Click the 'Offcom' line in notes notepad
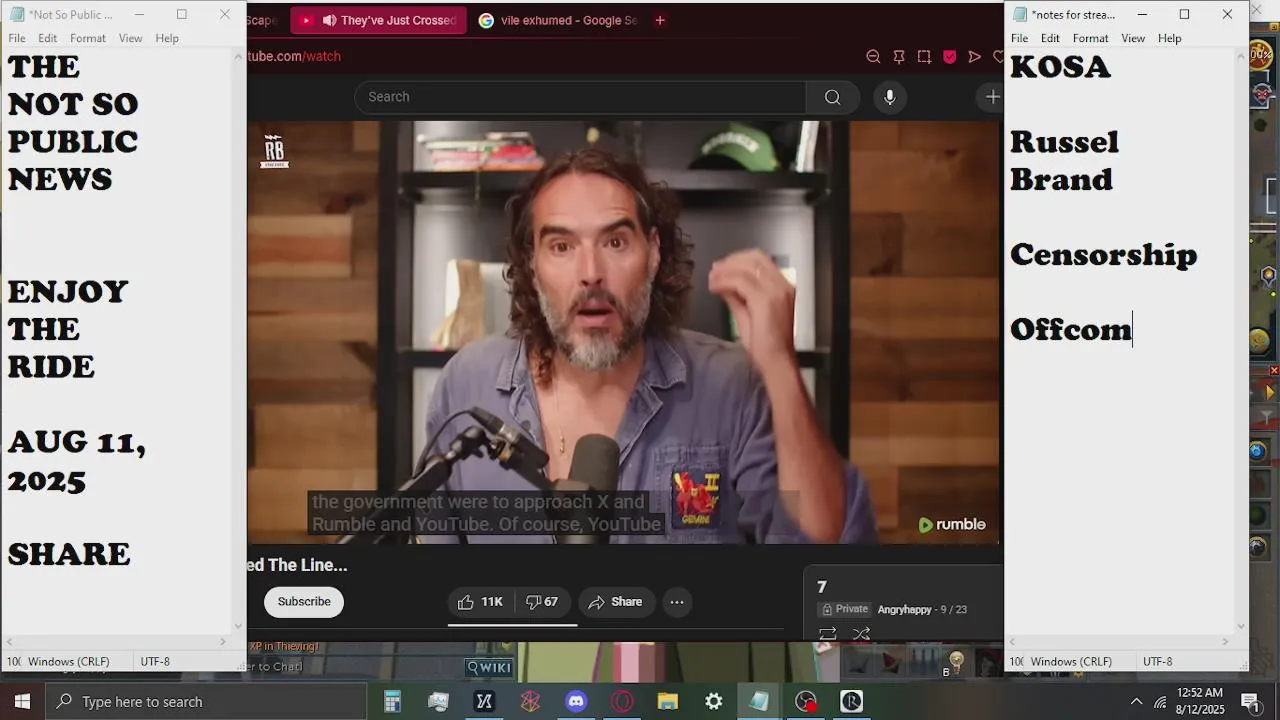Image resolution: width=1280 pixels, height=720 pixels. coord(1071,329)
